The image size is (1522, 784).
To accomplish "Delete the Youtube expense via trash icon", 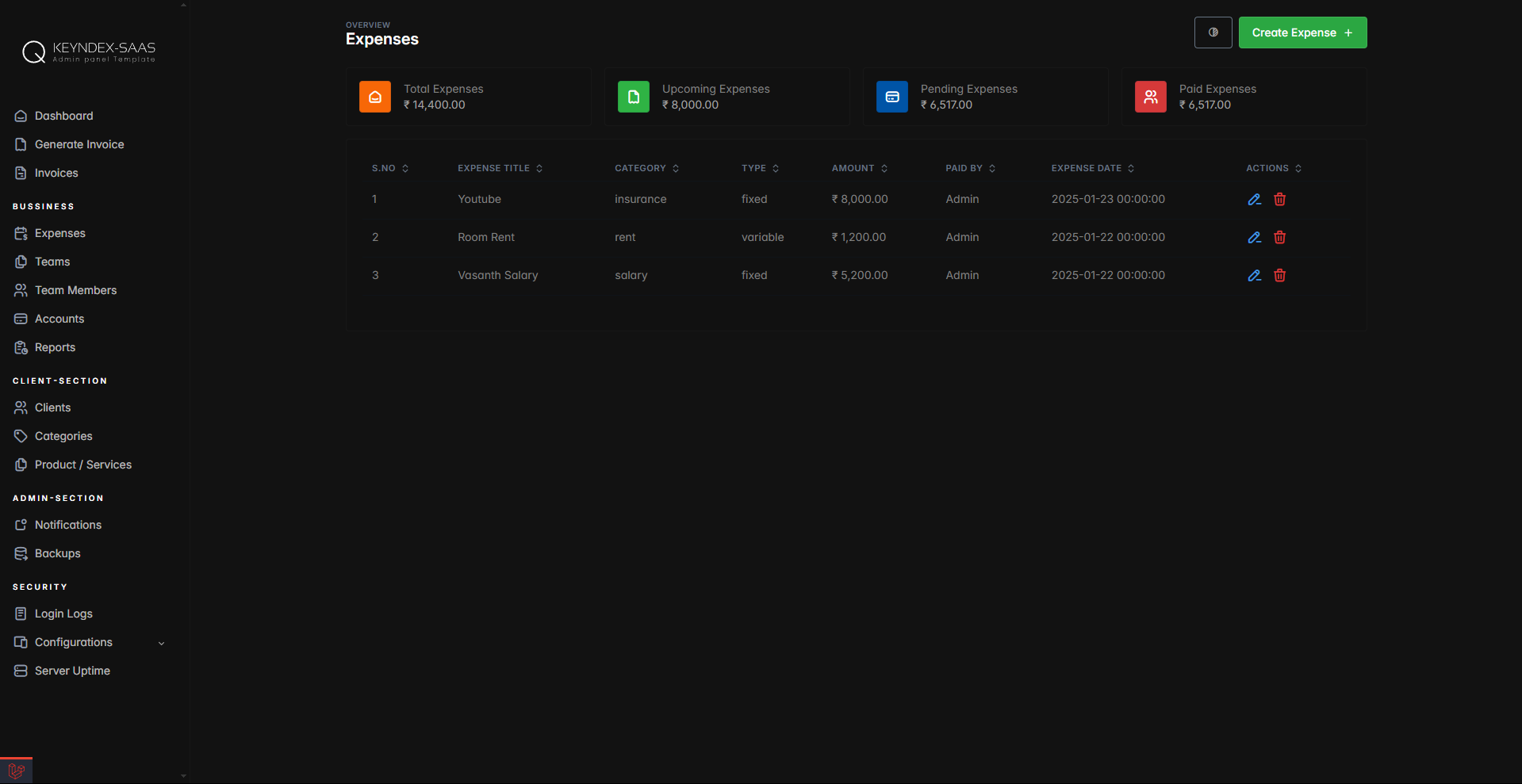I will pyautogui.click(x=1279, y=200).
